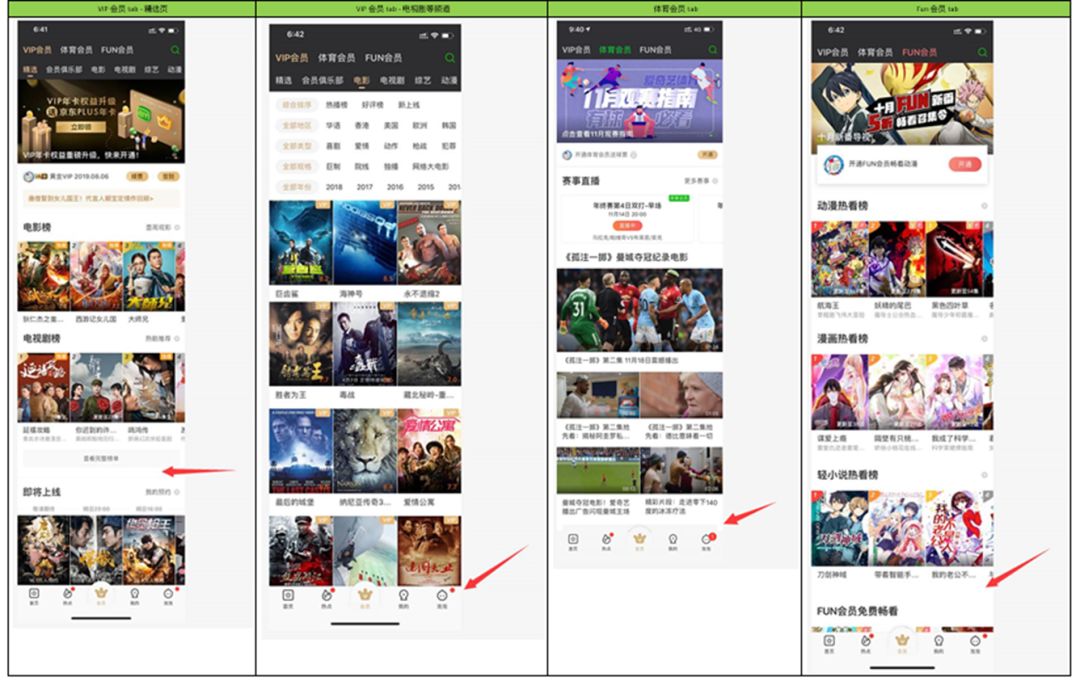
Task: Tap the orange live button in the 赛事直播 card
Action: 627,225
